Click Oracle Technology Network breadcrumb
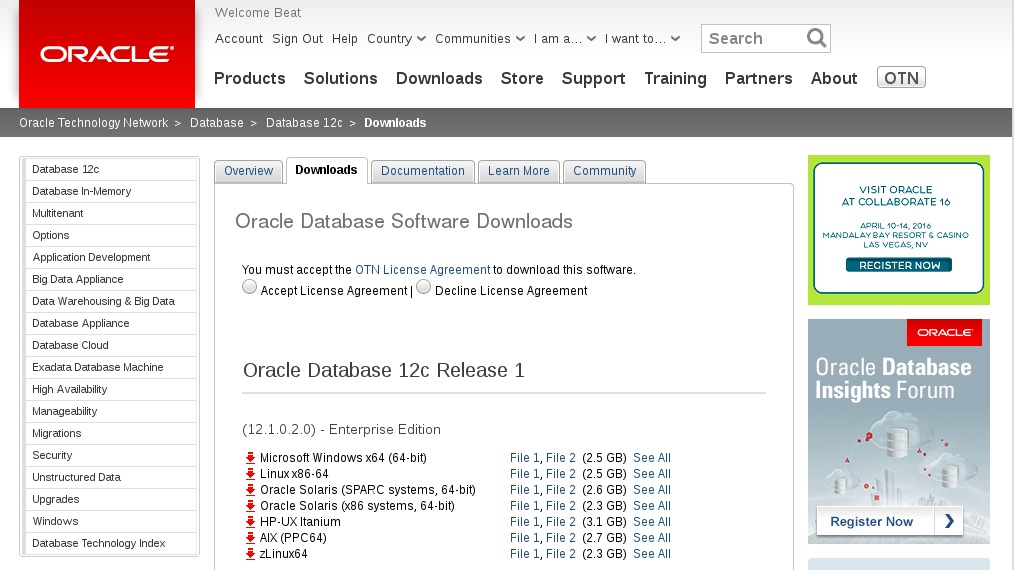This screenshot has height=570, width=1014. coord(94,123)
